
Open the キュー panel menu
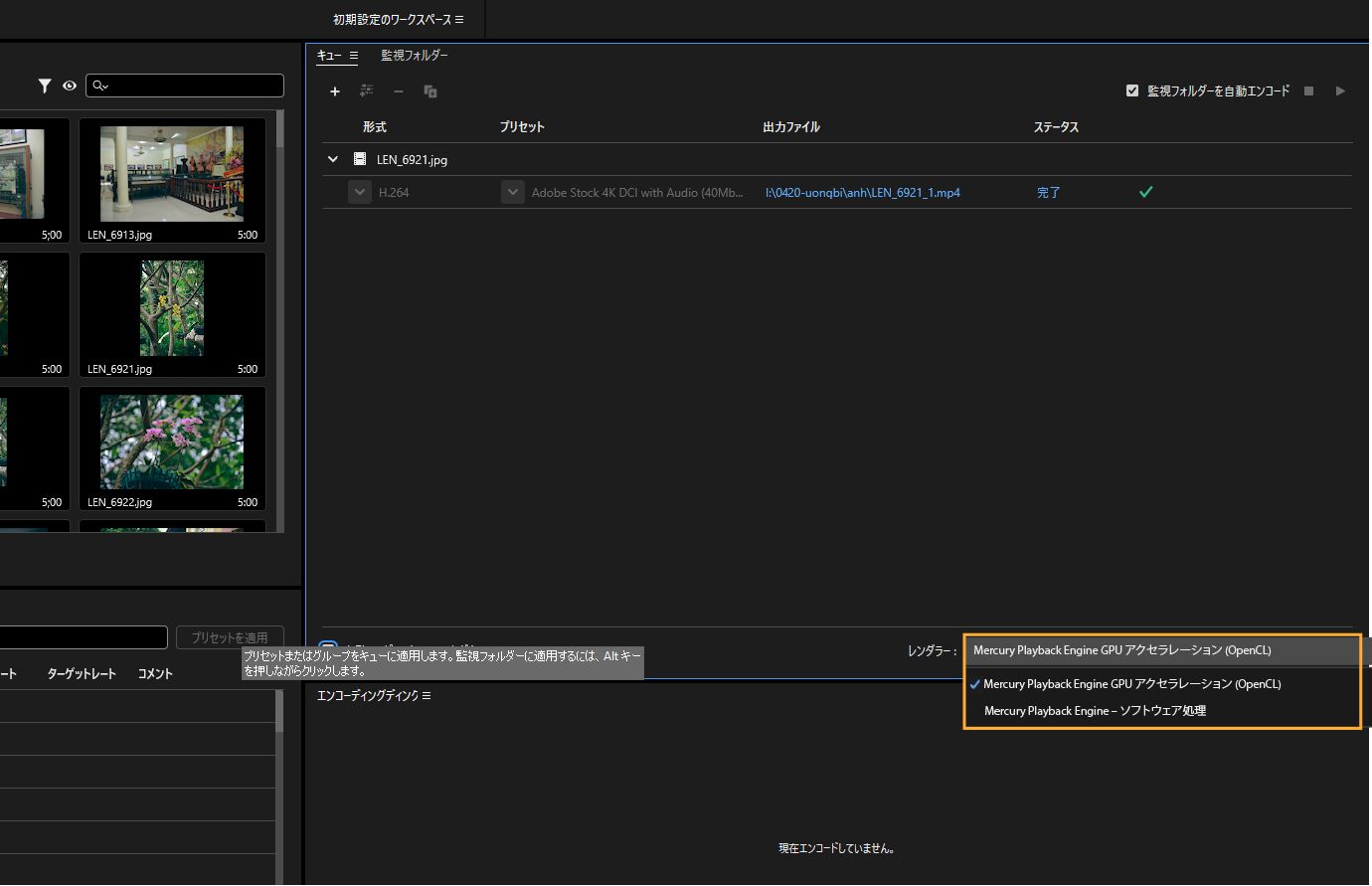click(x=353, y=56)
